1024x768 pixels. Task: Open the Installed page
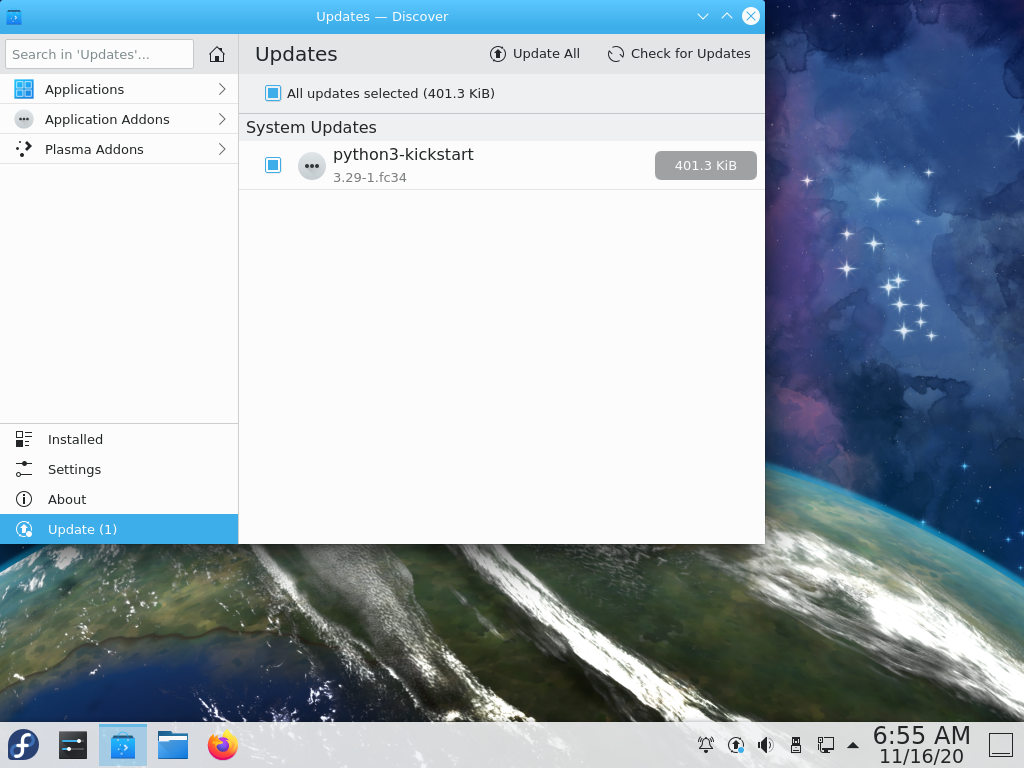(x=119, y=440)
